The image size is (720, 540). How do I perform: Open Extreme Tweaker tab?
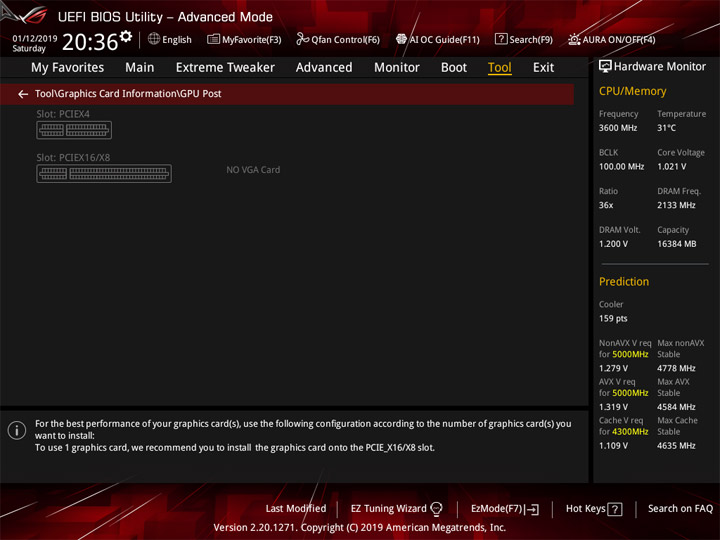tap(225, 68)
